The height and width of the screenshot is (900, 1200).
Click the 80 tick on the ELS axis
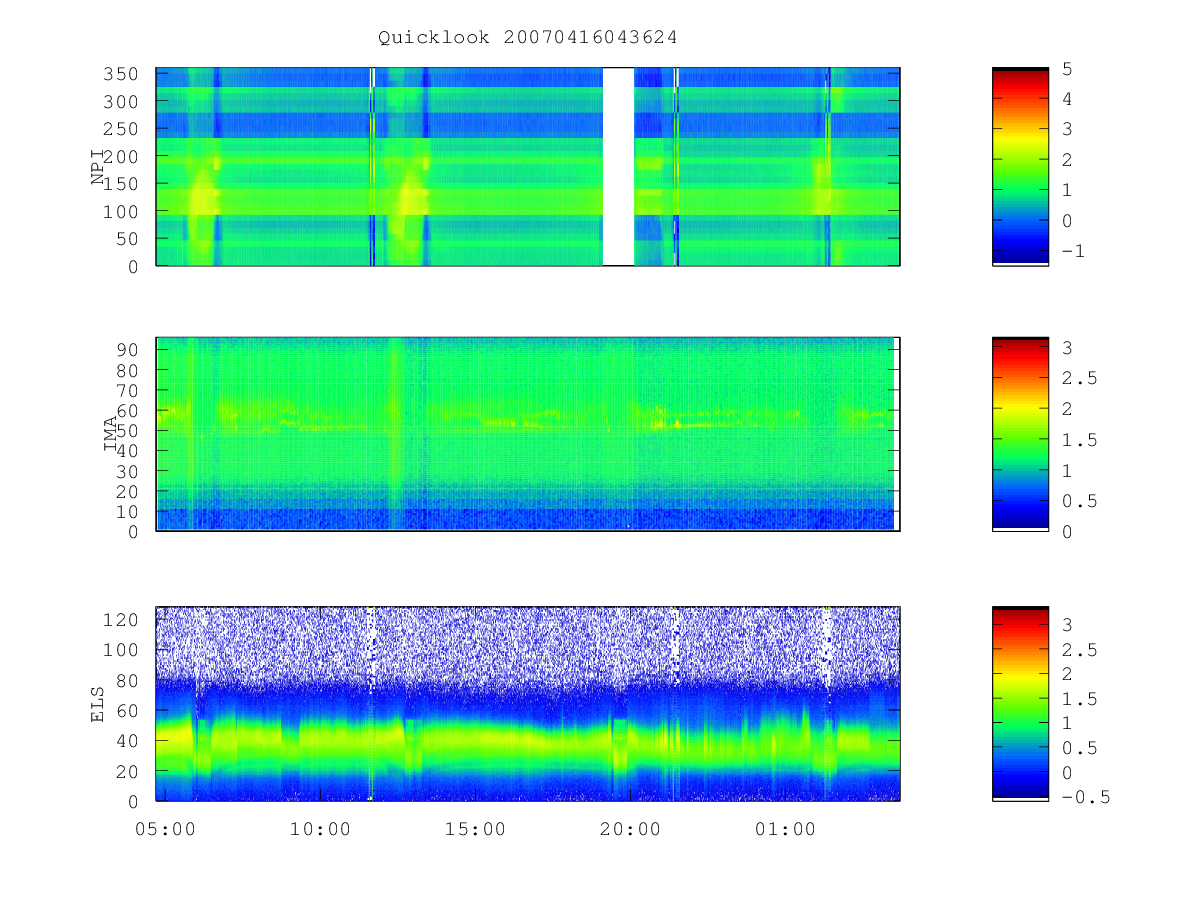(129, 680)
